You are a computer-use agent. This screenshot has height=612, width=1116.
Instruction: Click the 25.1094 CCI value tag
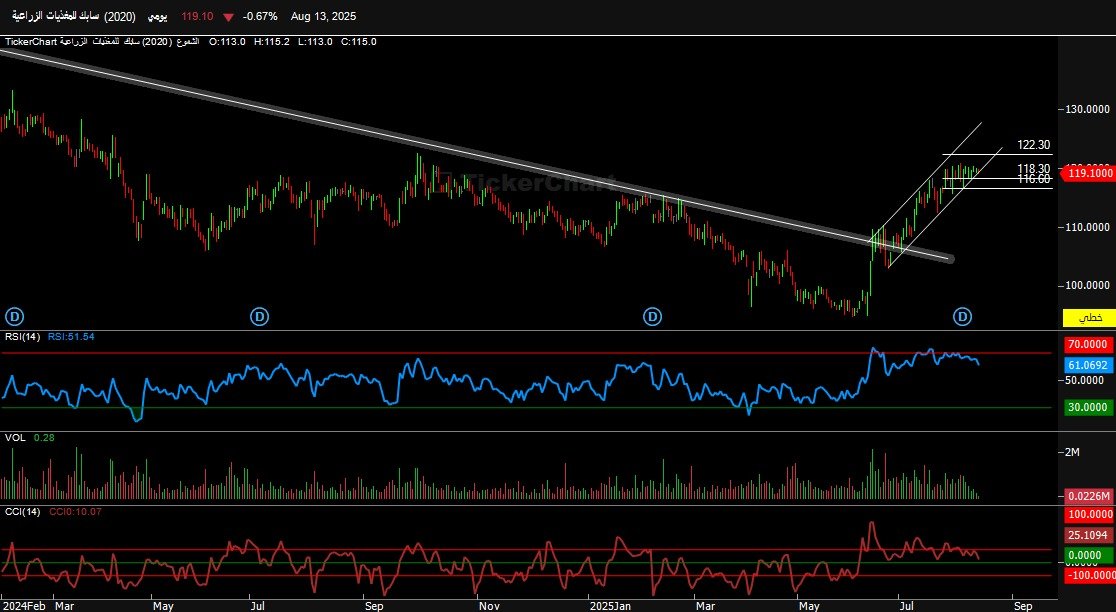(x=1089, y=535)
